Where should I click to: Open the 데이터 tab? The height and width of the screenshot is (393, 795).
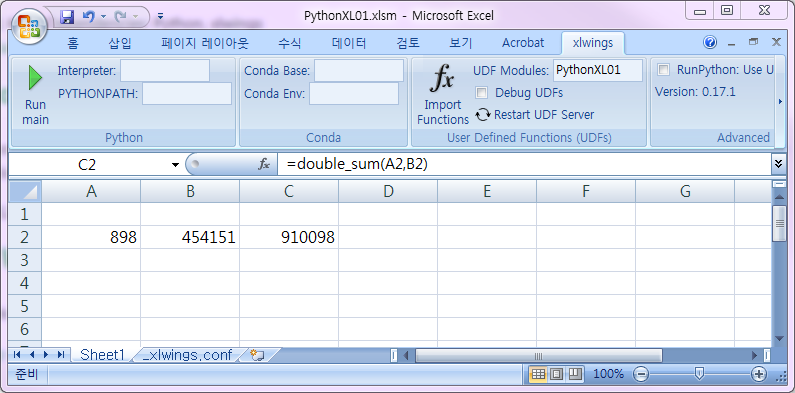[x=349, y=43]
